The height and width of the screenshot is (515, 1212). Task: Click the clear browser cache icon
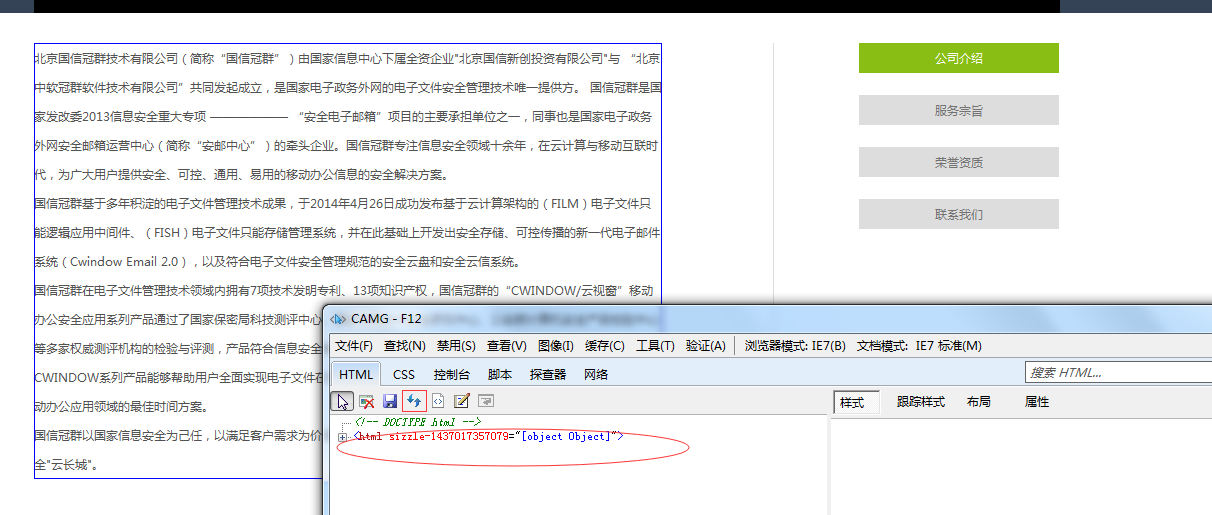[x=367, y=401]
